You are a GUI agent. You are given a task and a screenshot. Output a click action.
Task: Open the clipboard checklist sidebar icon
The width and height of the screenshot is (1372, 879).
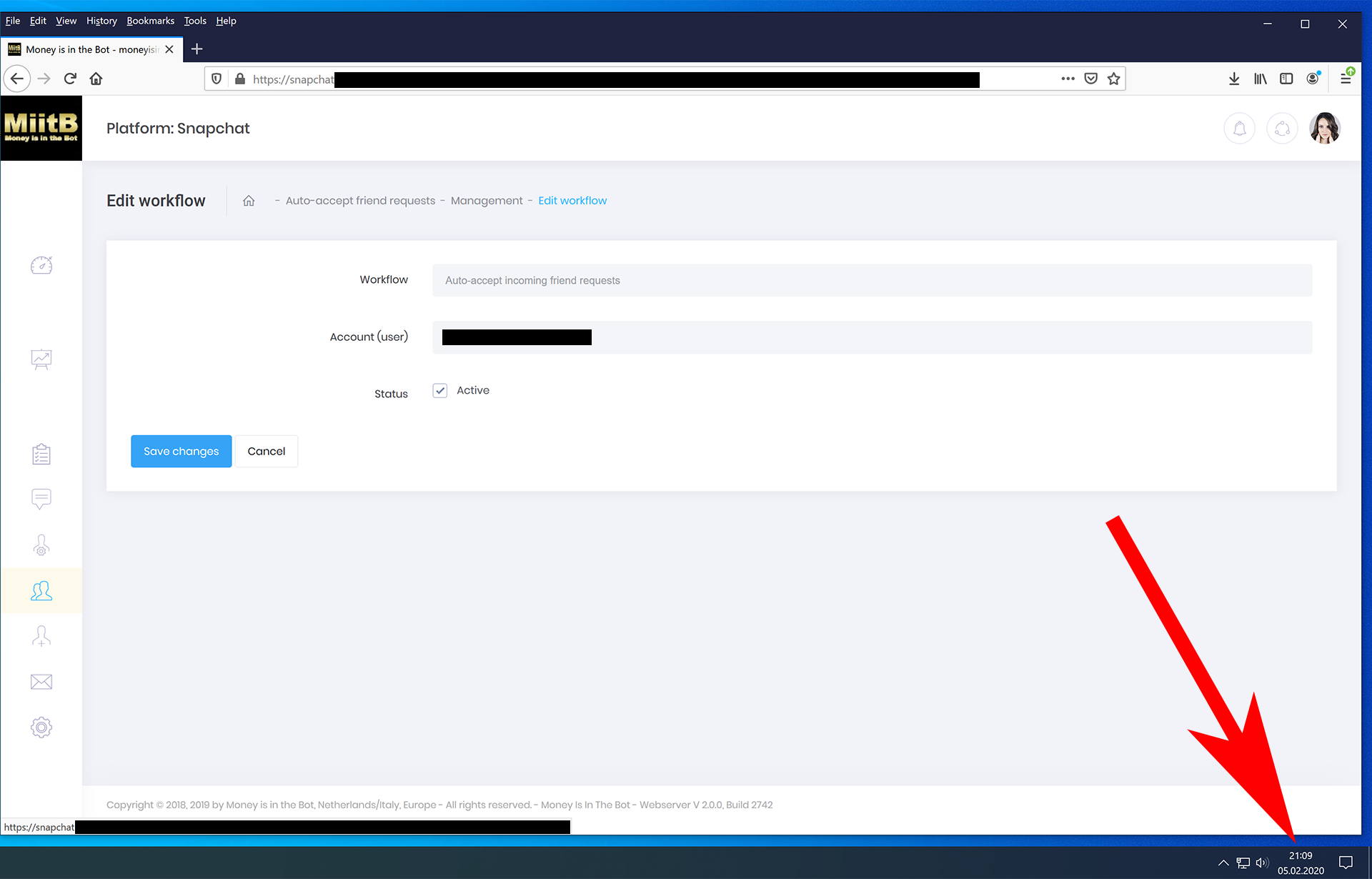(41, 454)
